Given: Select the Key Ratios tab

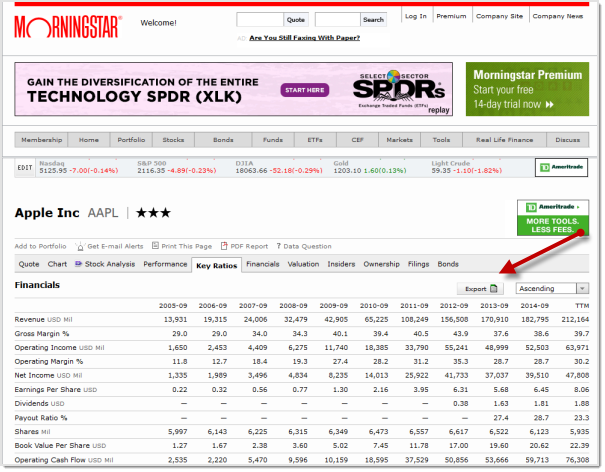Looking at the screenshot, I should (216, 266).
